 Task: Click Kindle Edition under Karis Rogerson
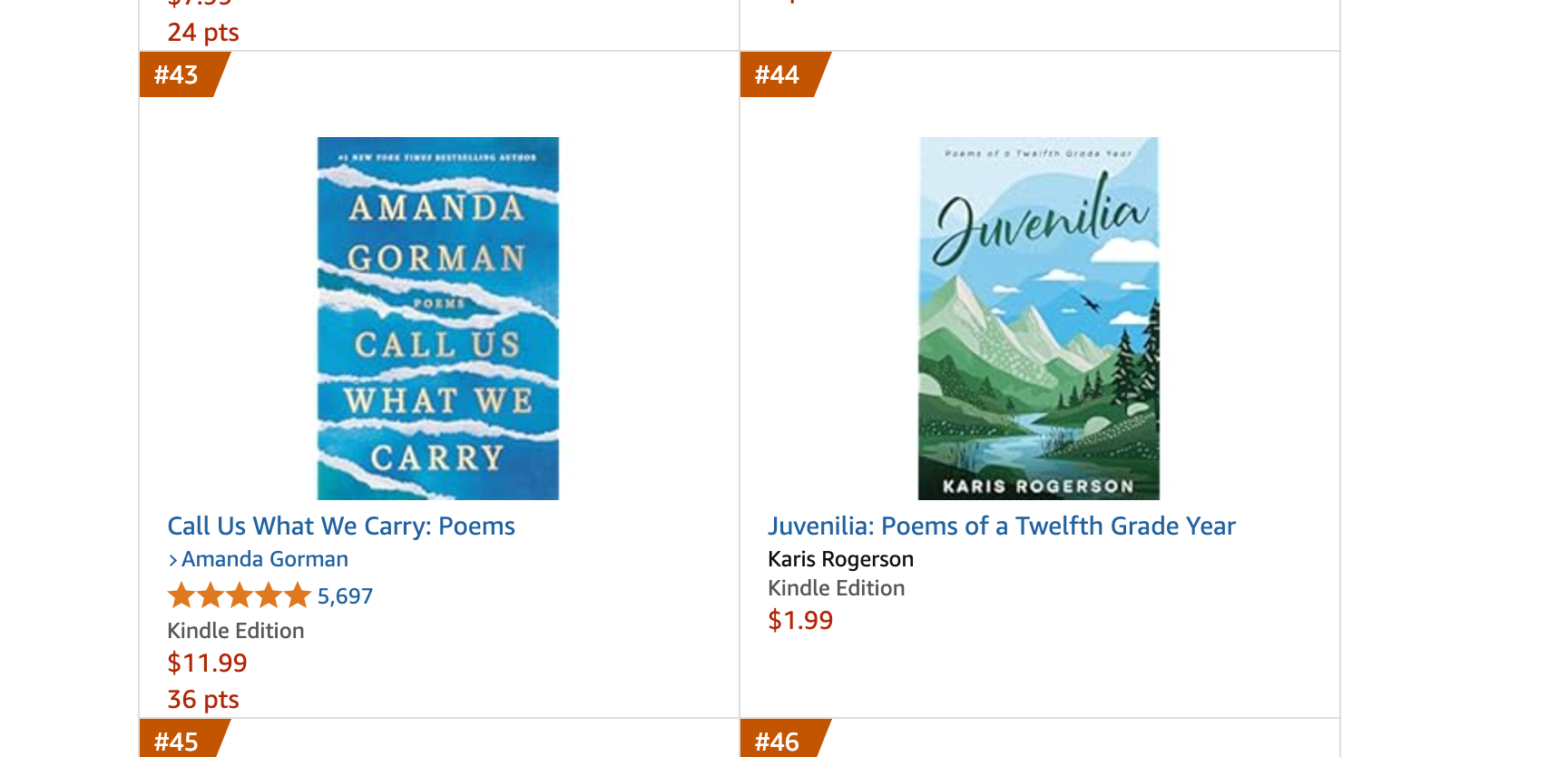[x=837, y=588]
